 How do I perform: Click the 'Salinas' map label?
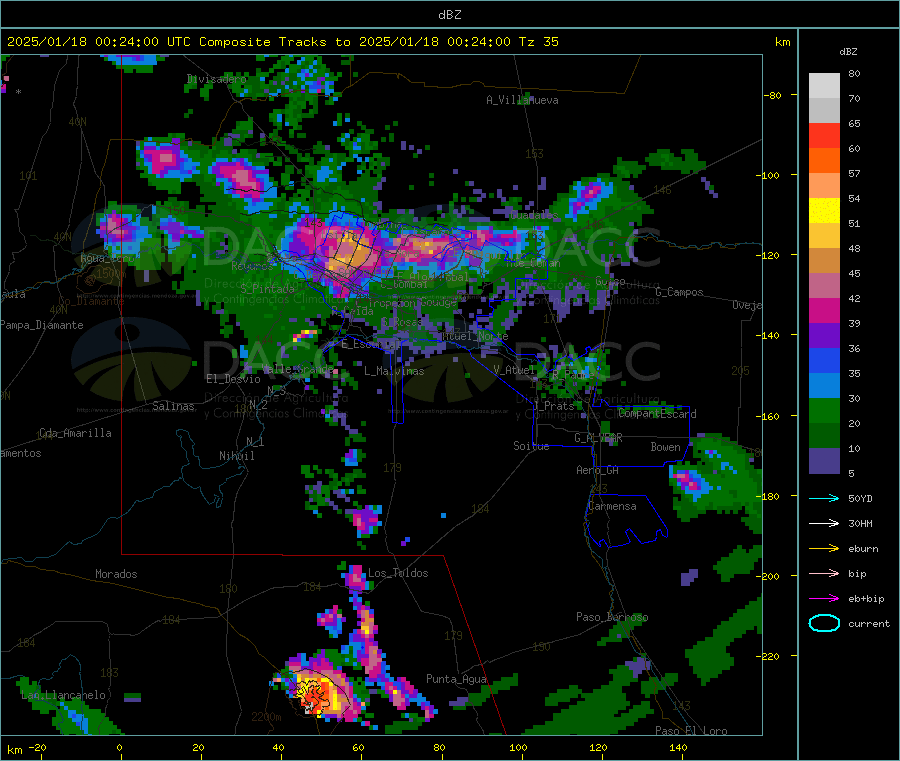click(173, 406)
